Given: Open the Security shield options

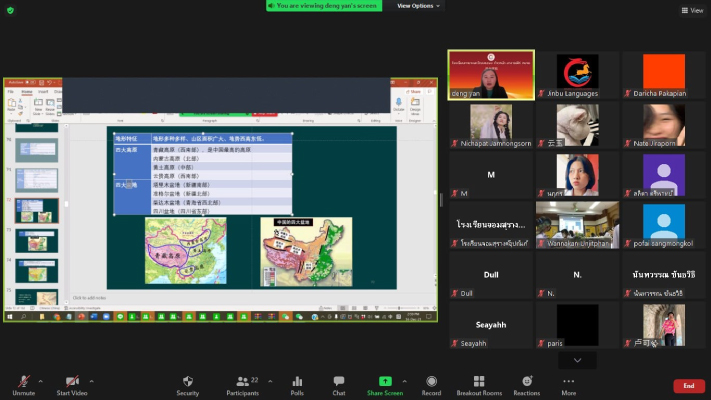Looking at the screenshot, I should 188,384.
